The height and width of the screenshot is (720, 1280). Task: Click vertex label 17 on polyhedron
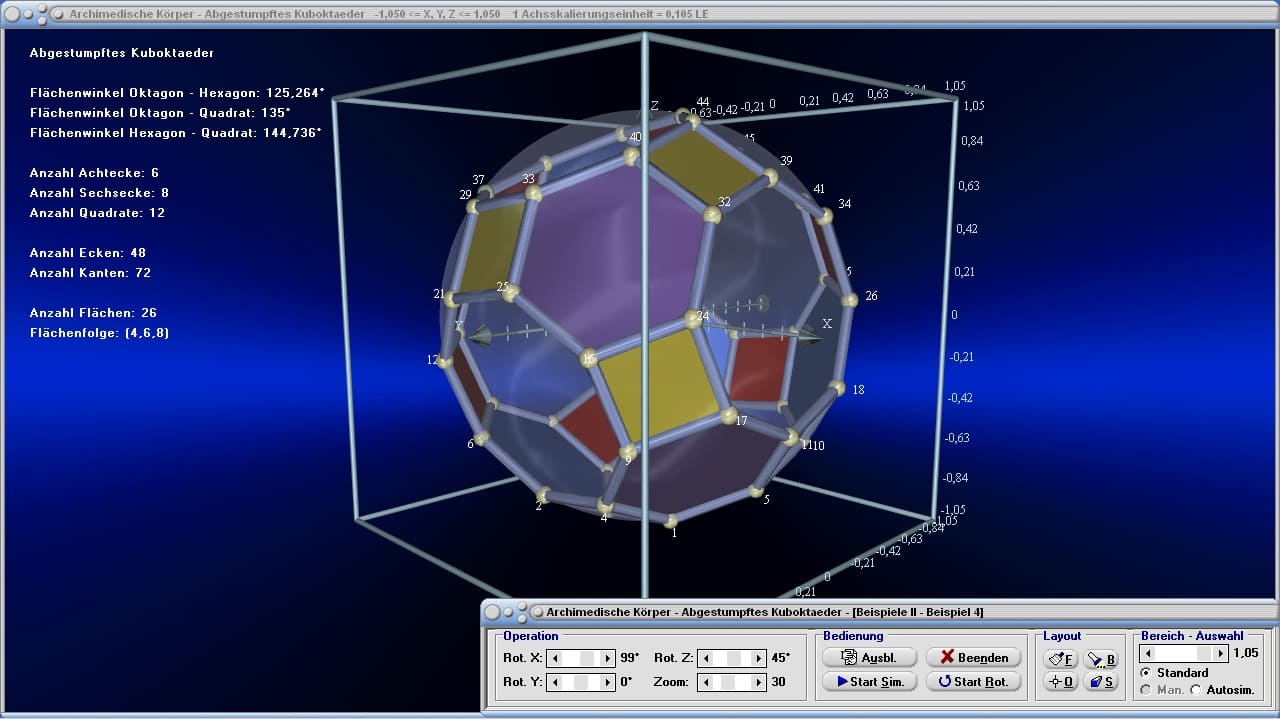tap(741, 421)
